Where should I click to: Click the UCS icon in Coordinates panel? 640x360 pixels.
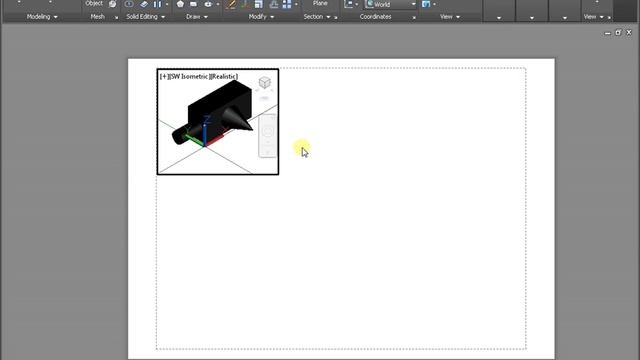tap(348, 4)
